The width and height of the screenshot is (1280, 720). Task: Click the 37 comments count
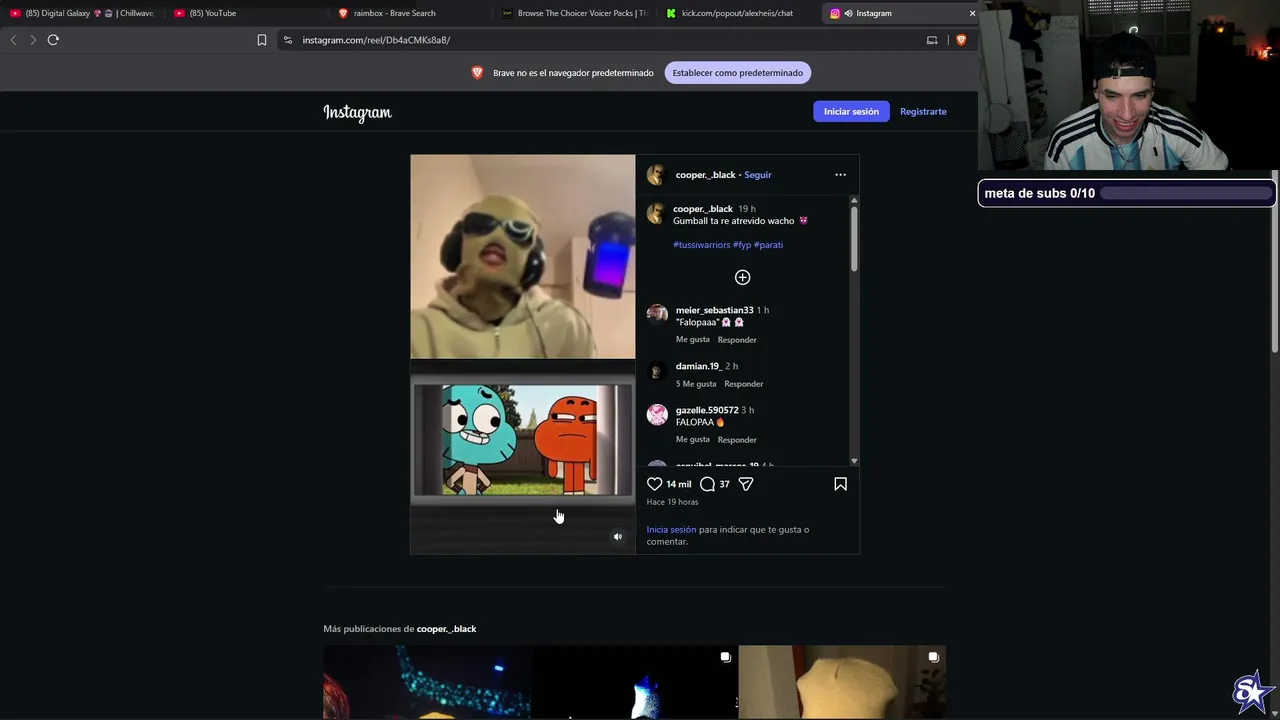pyautogui.click(x=724, y=484)
